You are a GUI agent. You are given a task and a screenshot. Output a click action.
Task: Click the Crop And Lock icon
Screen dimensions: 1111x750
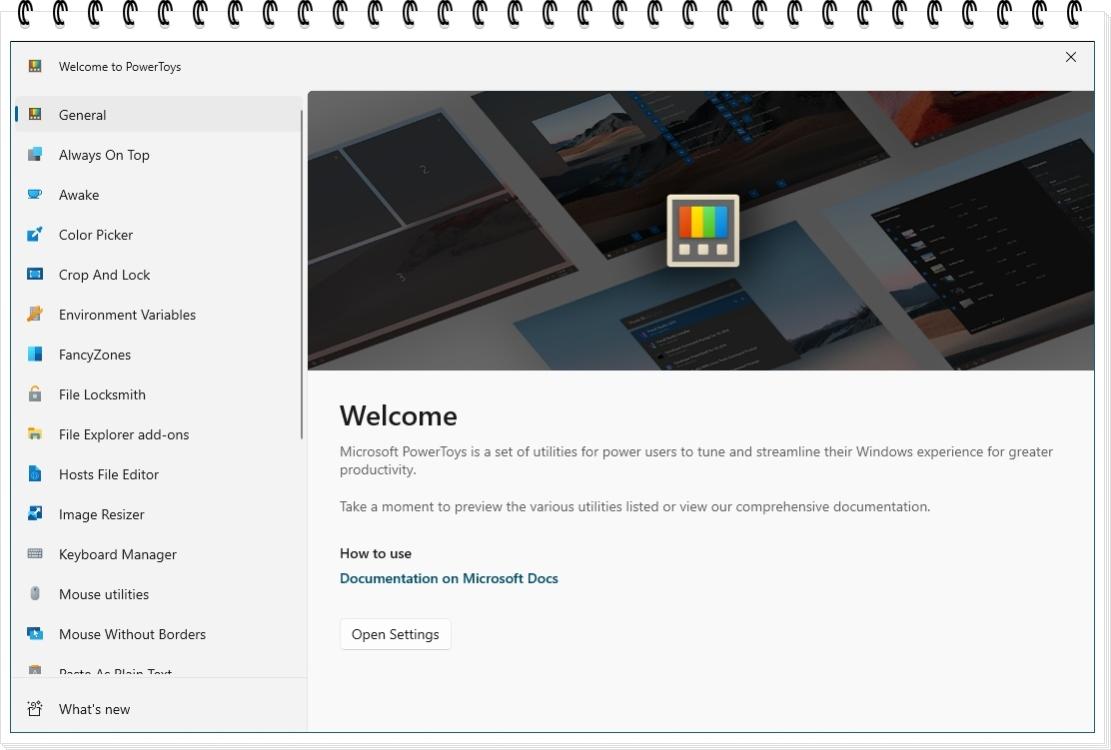coord(35,274)
